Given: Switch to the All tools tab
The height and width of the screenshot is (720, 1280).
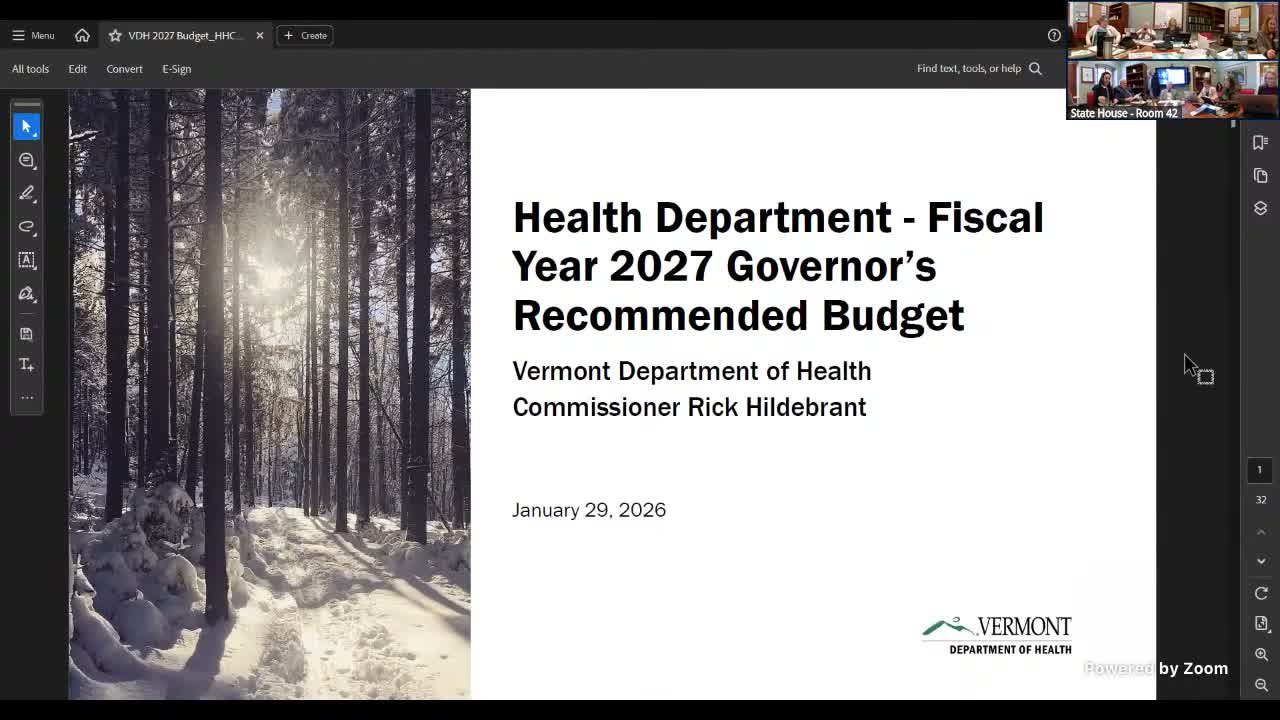Looking at the screenshot, I should [30, 68].
